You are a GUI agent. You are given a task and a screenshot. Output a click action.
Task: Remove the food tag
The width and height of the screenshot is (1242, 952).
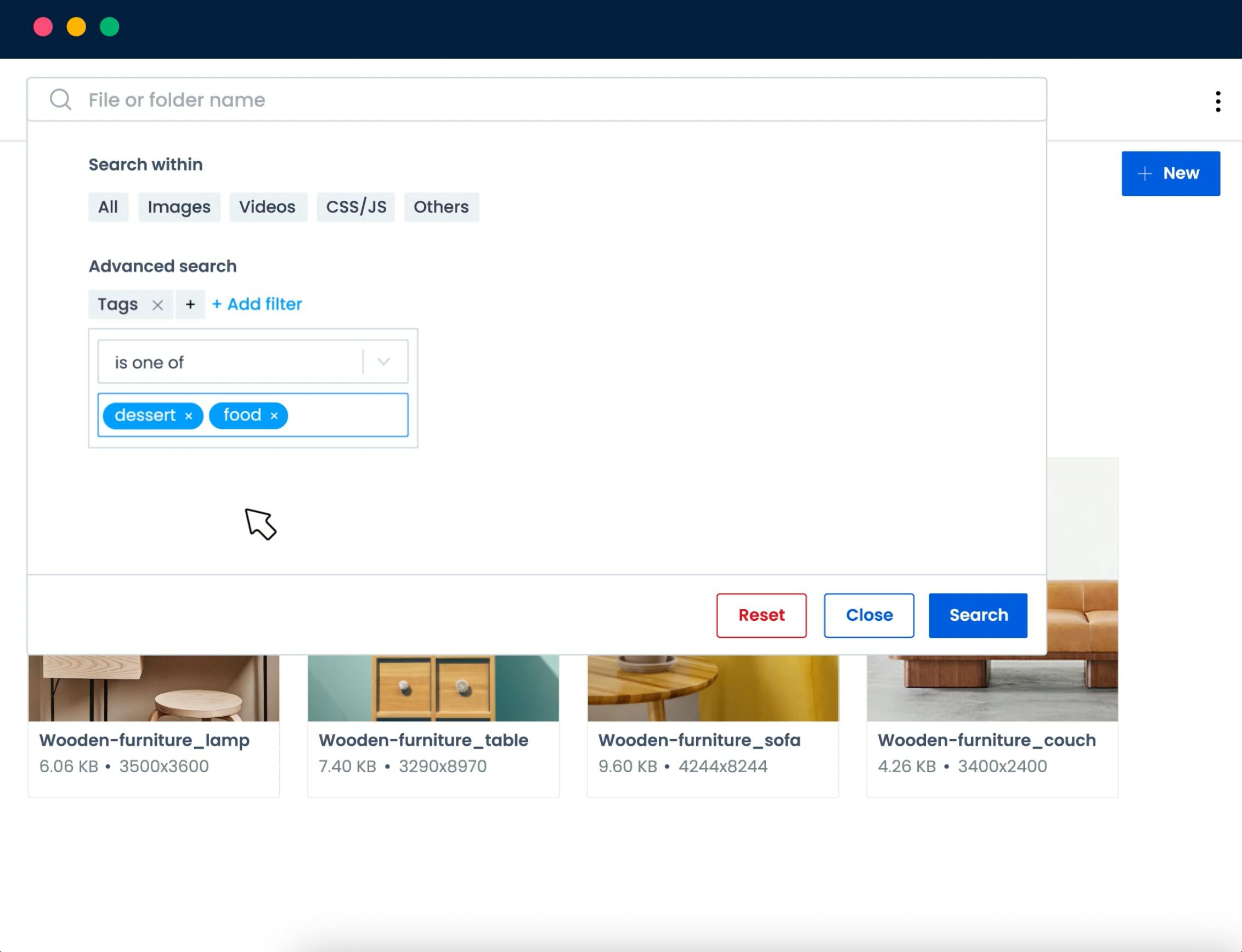274,415
